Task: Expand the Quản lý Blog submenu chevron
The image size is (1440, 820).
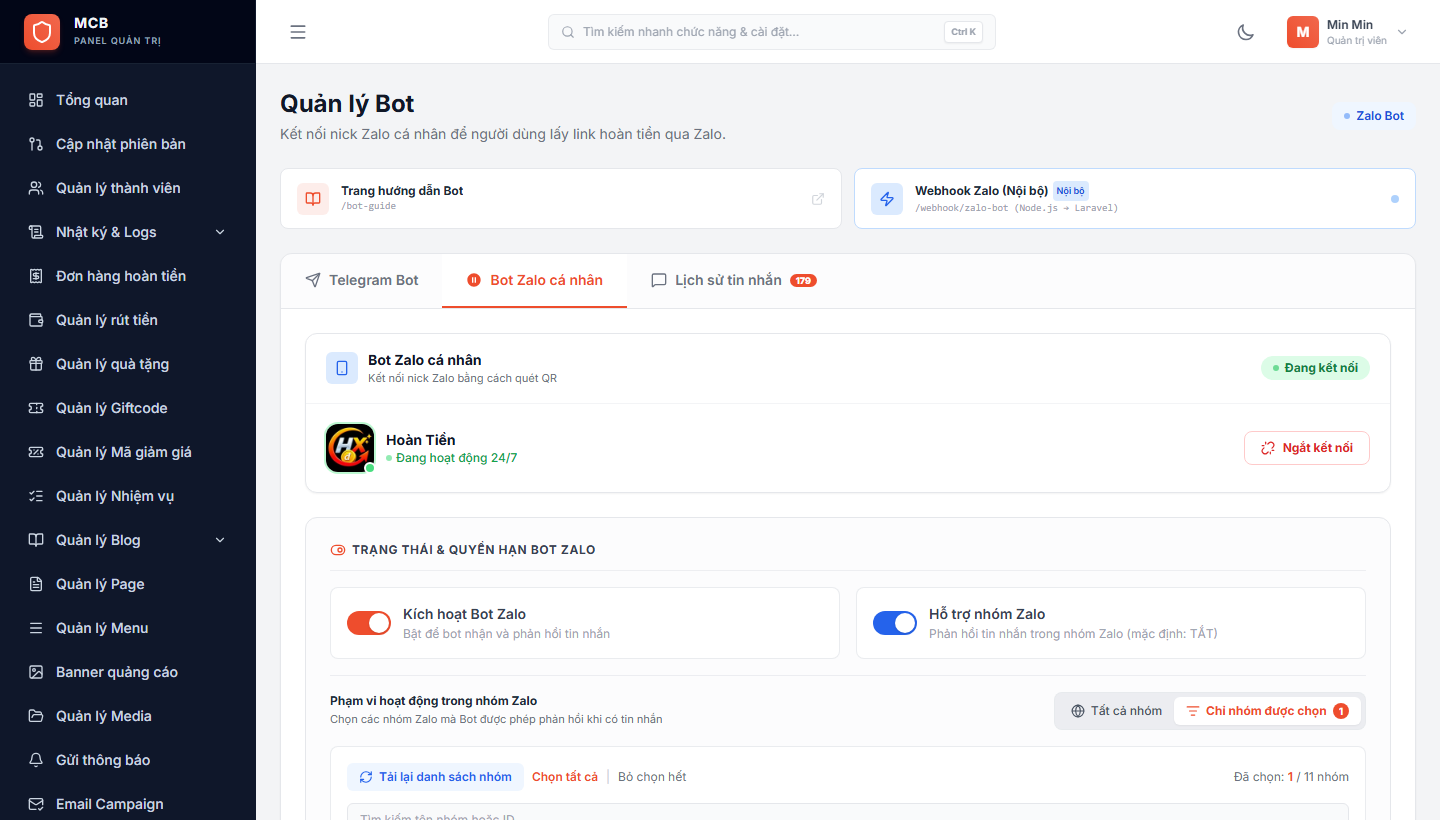Action: pos(220,540)
